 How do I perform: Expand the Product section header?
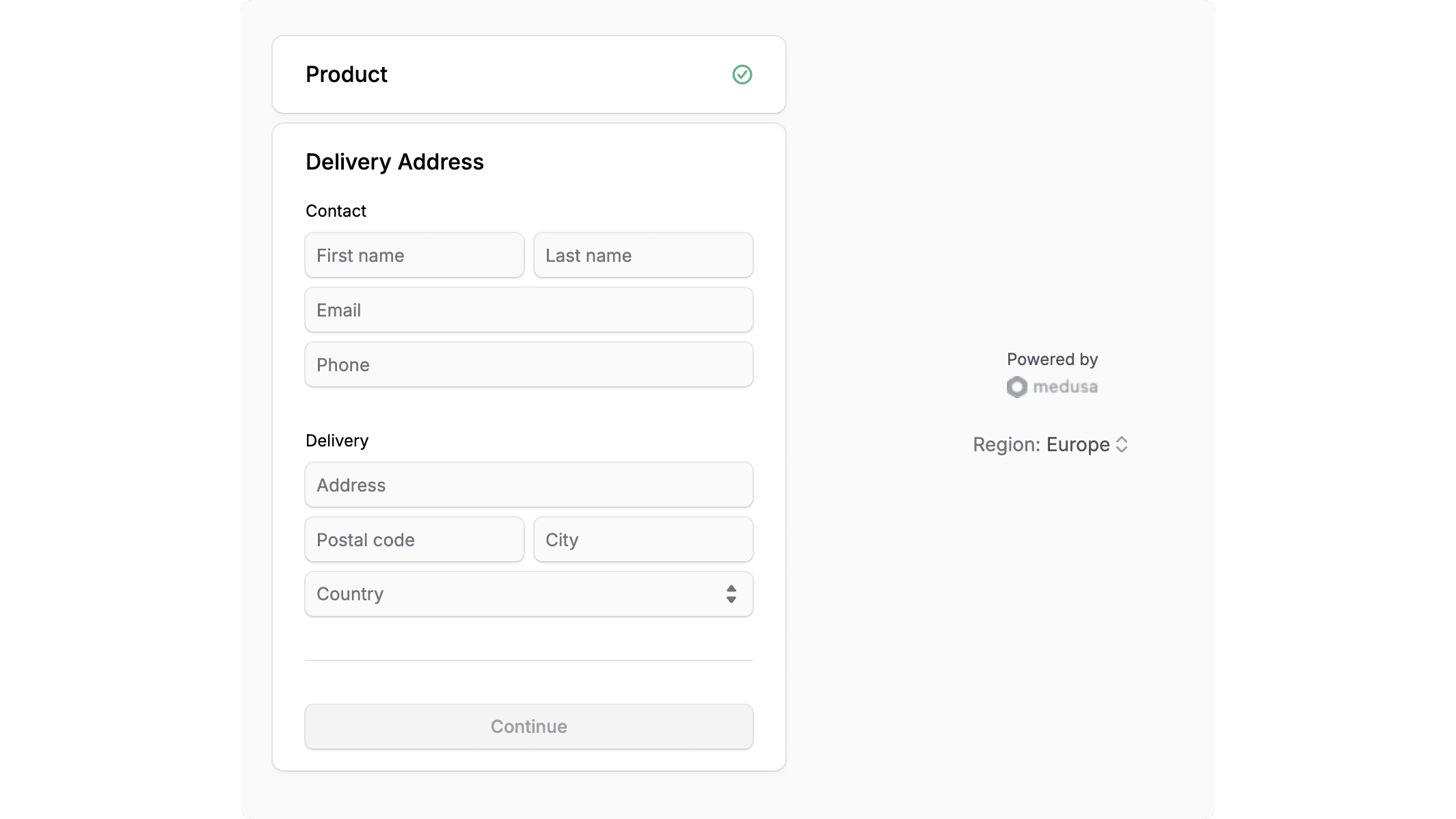tap(528, 75)
